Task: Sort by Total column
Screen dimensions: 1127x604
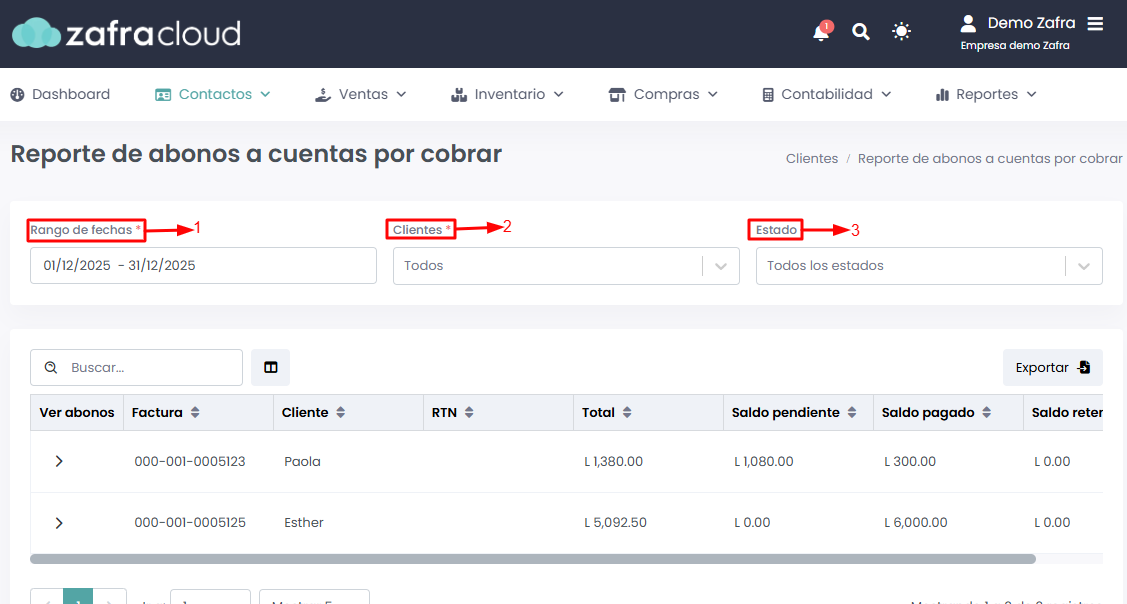Action: pos(627,413)
